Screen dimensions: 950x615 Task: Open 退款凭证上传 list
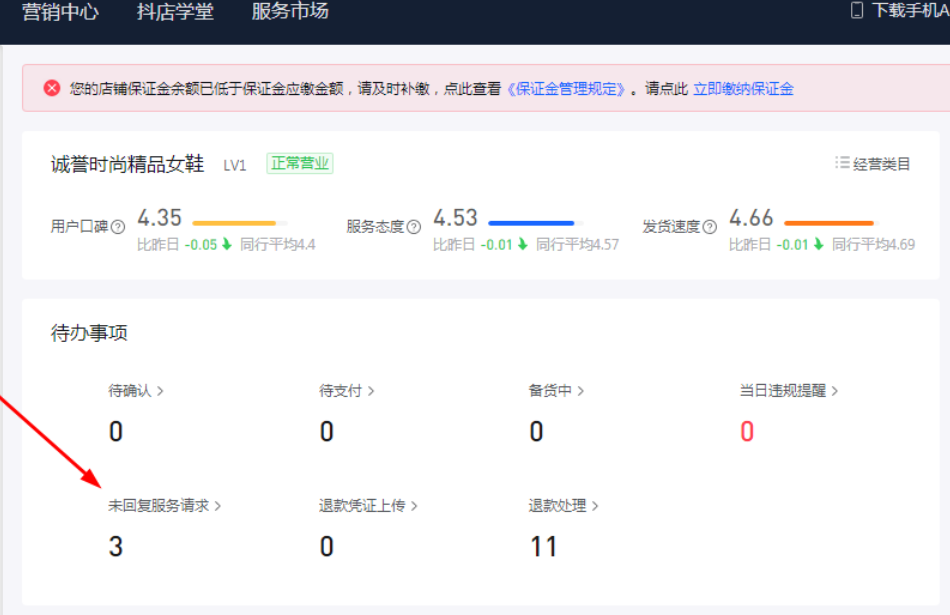point(368,506)
